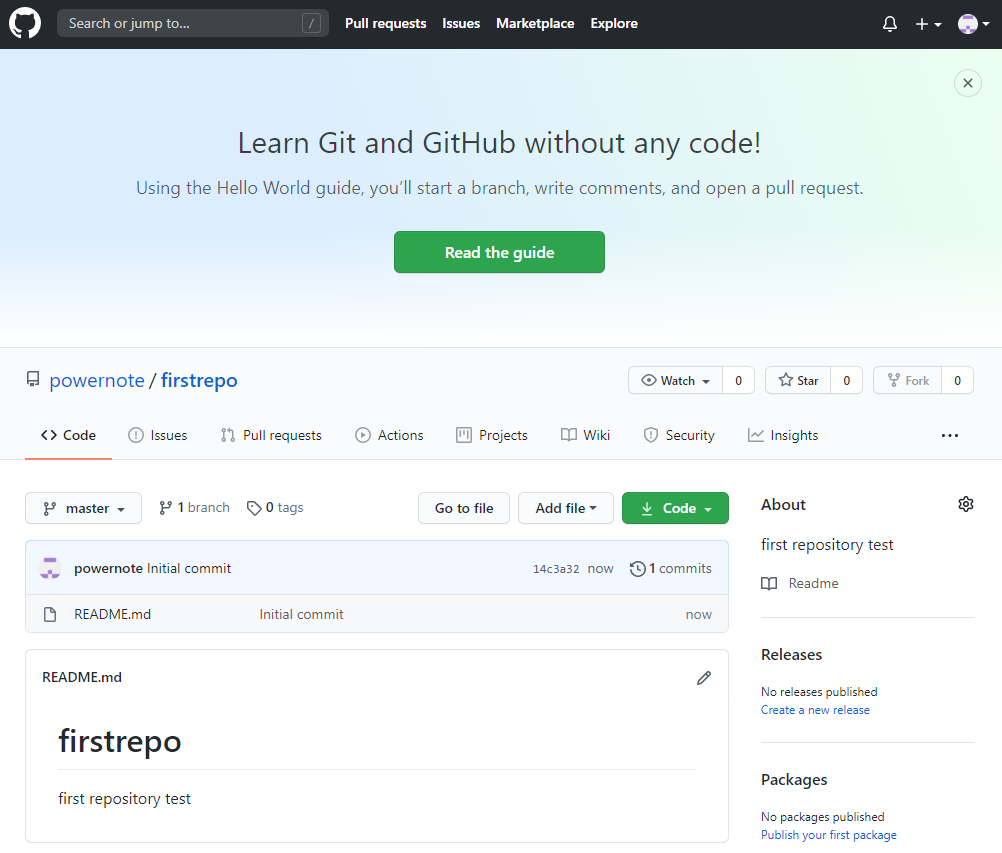This screenshot has width=1002, height=853.
Task: Open the About settings gear icon
Action: [966, 504]
